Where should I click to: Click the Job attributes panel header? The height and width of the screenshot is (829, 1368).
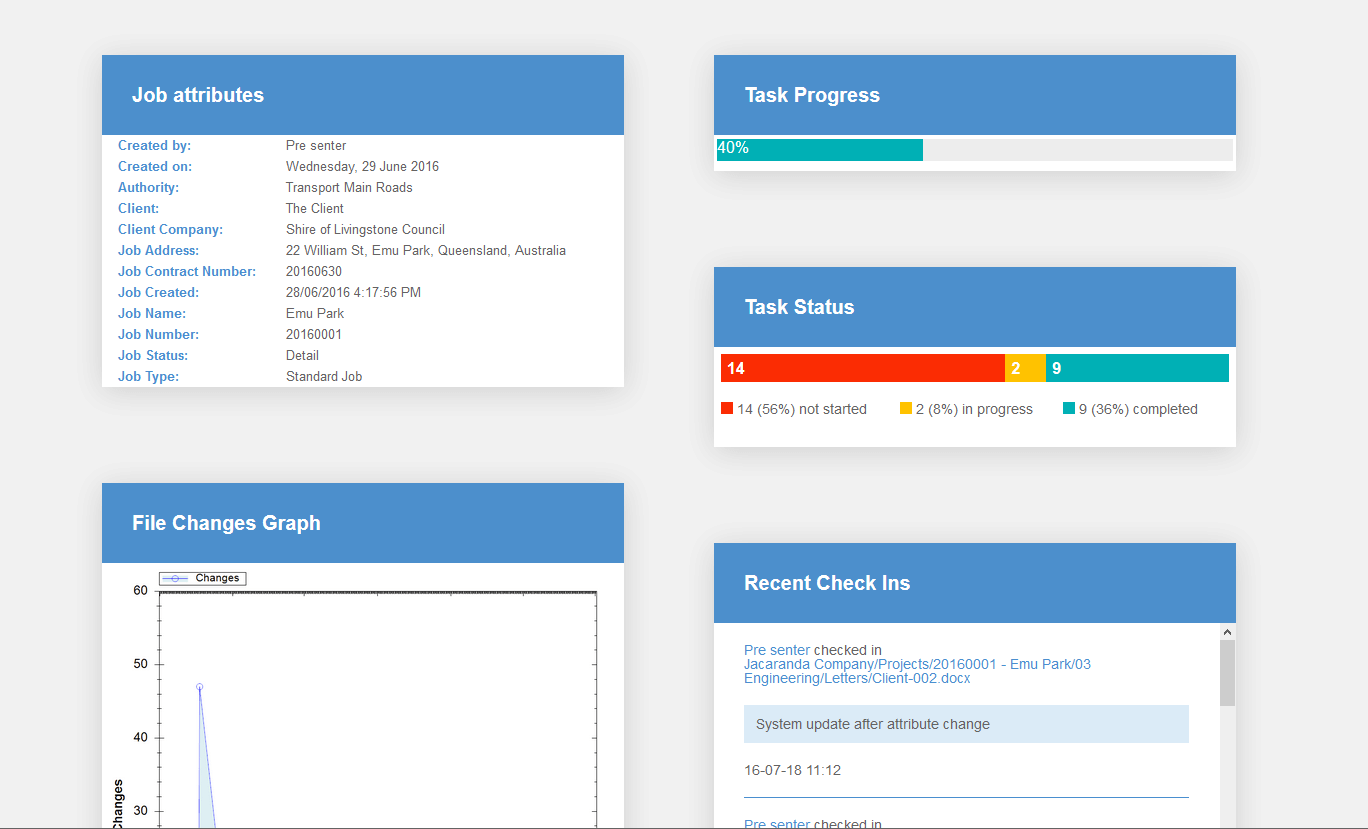pyautogui.click(x=363, y=95)
